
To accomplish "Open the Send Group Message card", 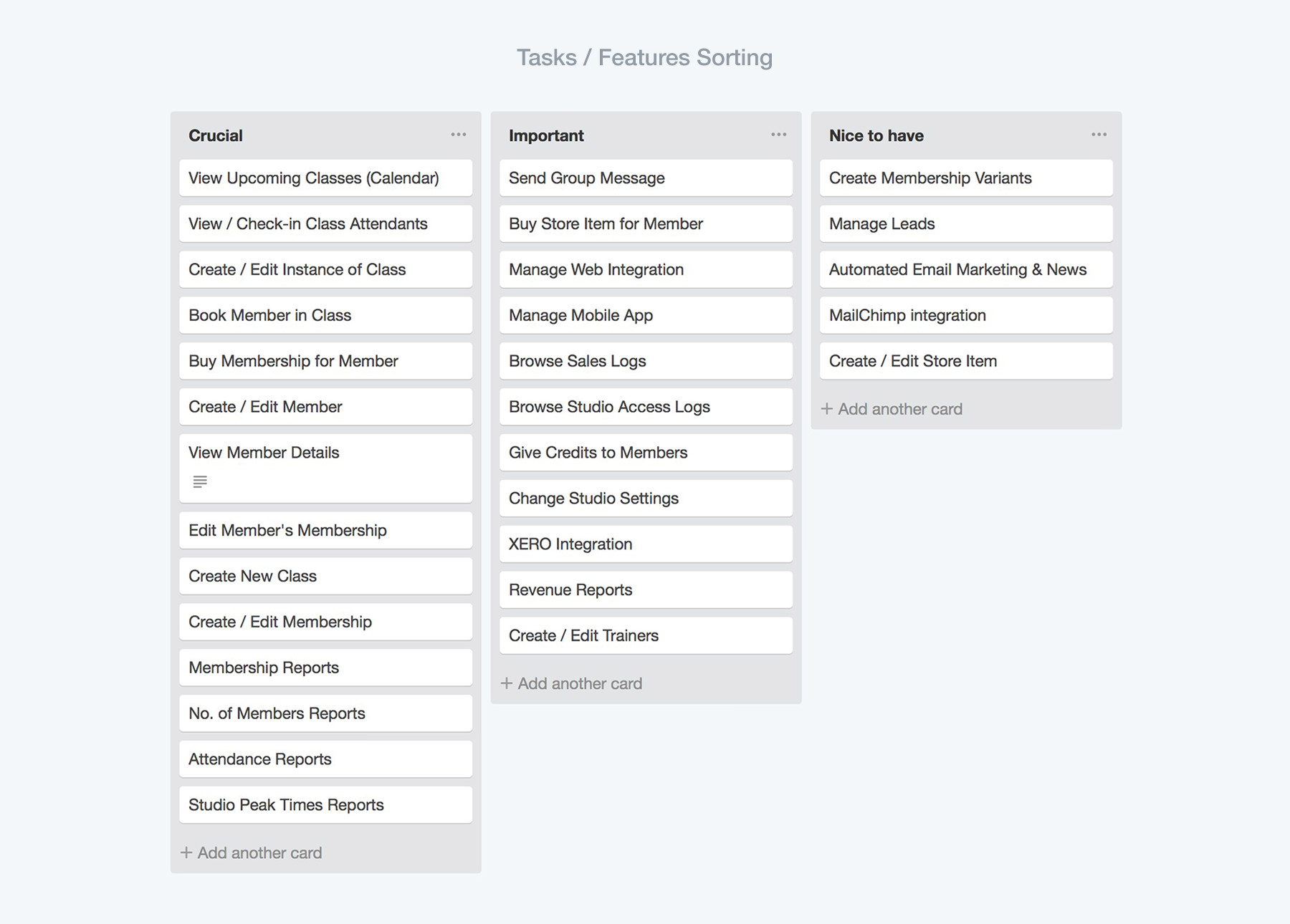I will pyautogui.click(x=646, y=178).
